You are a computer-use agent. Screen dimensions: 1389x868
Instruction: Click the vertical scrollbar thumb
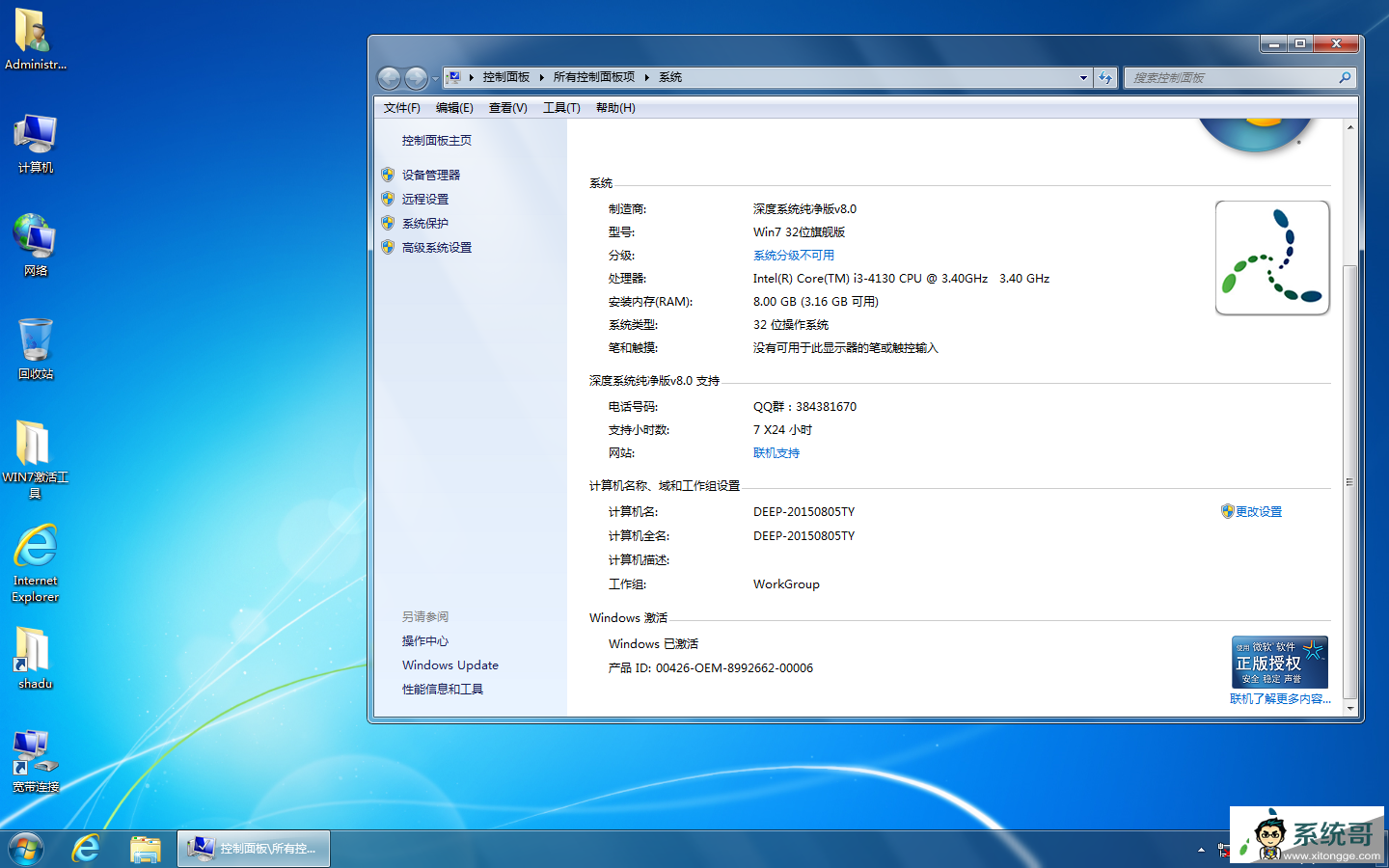[x=1350, y=481]
